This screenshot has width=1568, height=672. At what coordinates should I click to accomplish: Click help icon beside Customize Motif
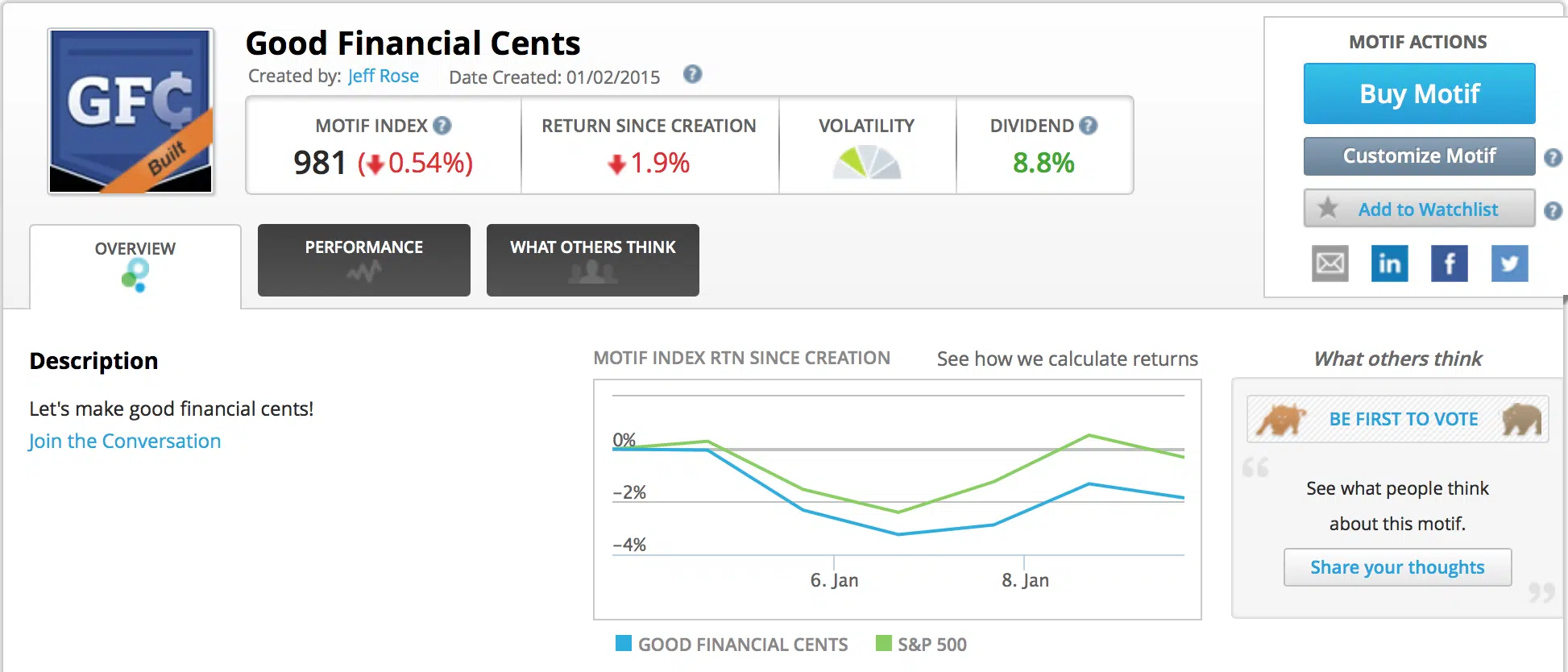coord(1553,157)
